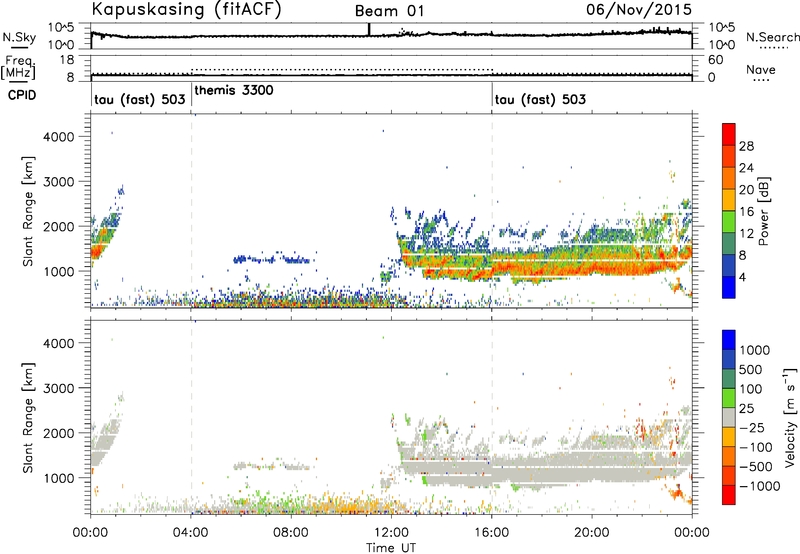This screenshot has width=800, height=554.
Task: Click the Power colorbar's '4' tick value
Action: 743,277
